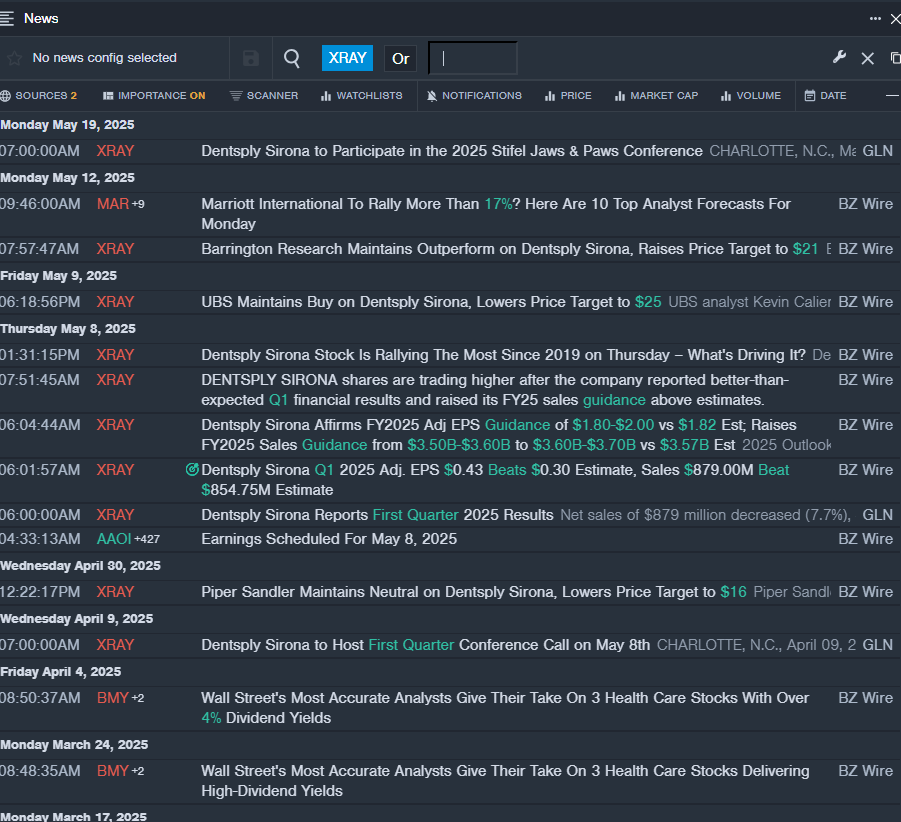This screenshot has height=822, width=901.
Task: Toggle the Importance ON filter
Action: point(154,95)
